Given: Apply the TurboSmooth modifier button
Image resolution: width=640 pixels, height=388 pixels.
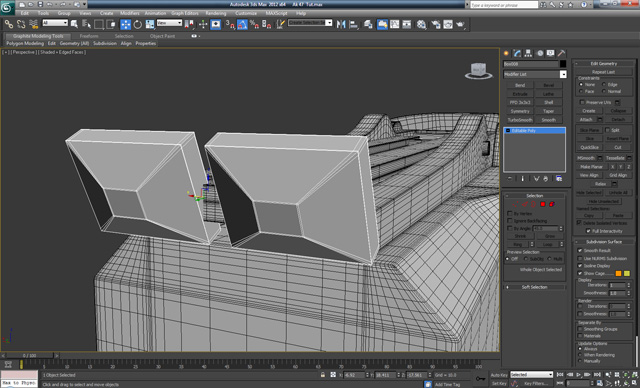Looking at the screenshot, I should (520, 120).
